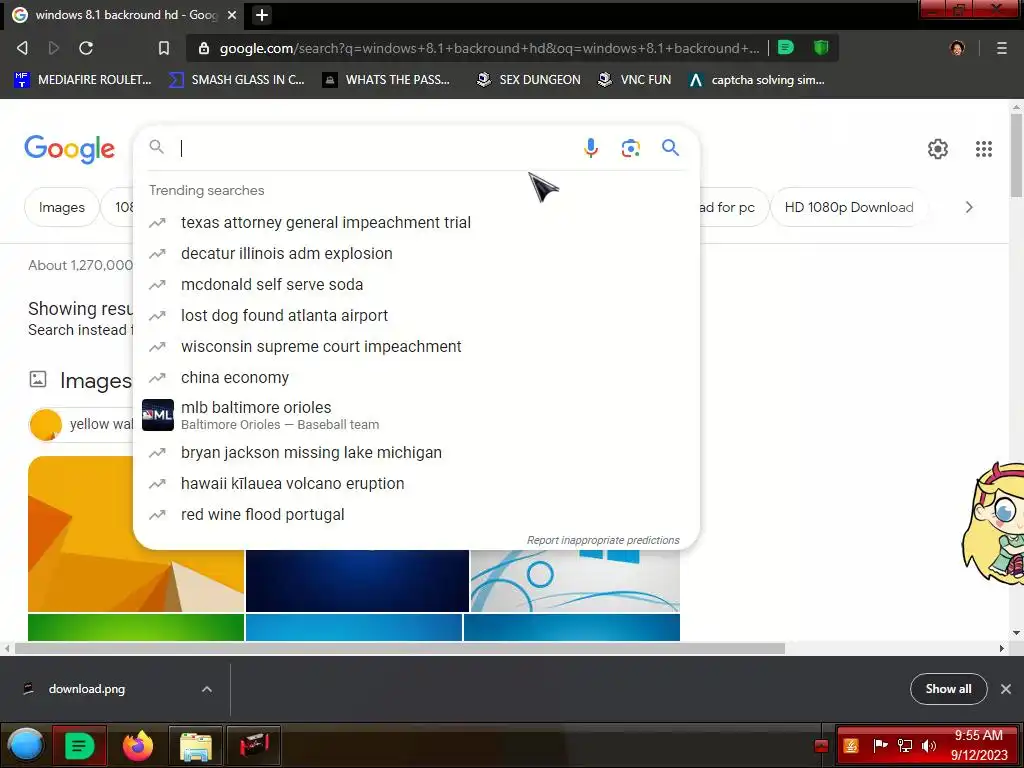Open the browser profile avatar
1024x768 pixels.
957,48
